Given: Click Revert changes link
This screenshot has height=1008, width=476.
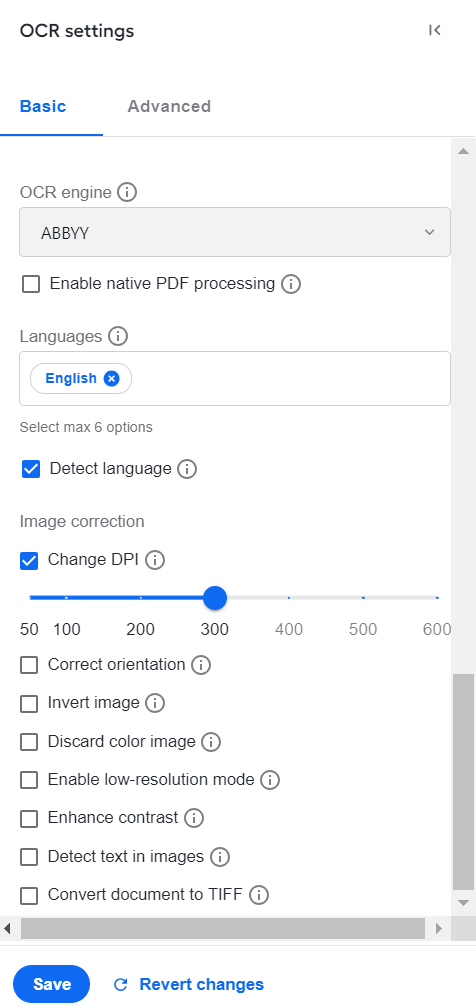Looking at the screenshot, I should click(x=188, y=984).
